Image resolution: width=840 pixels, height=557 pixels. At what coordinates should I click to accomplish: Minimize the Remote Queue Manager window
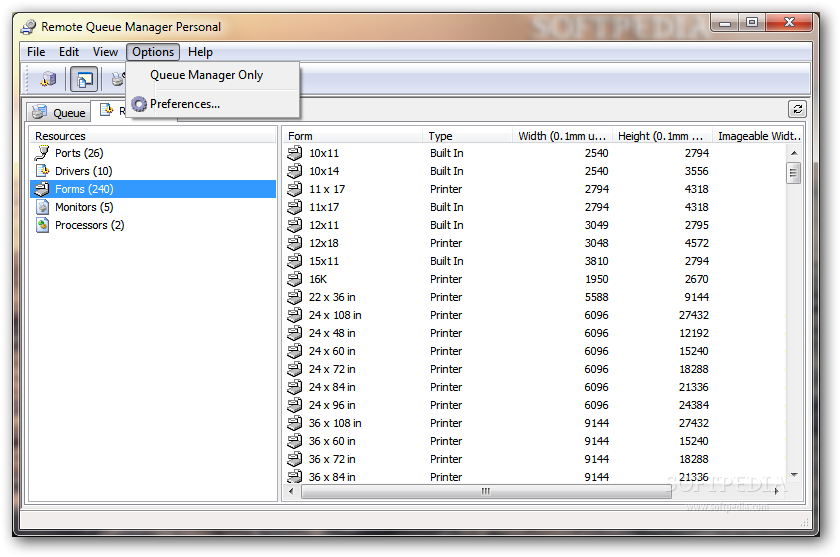[725, 22]
